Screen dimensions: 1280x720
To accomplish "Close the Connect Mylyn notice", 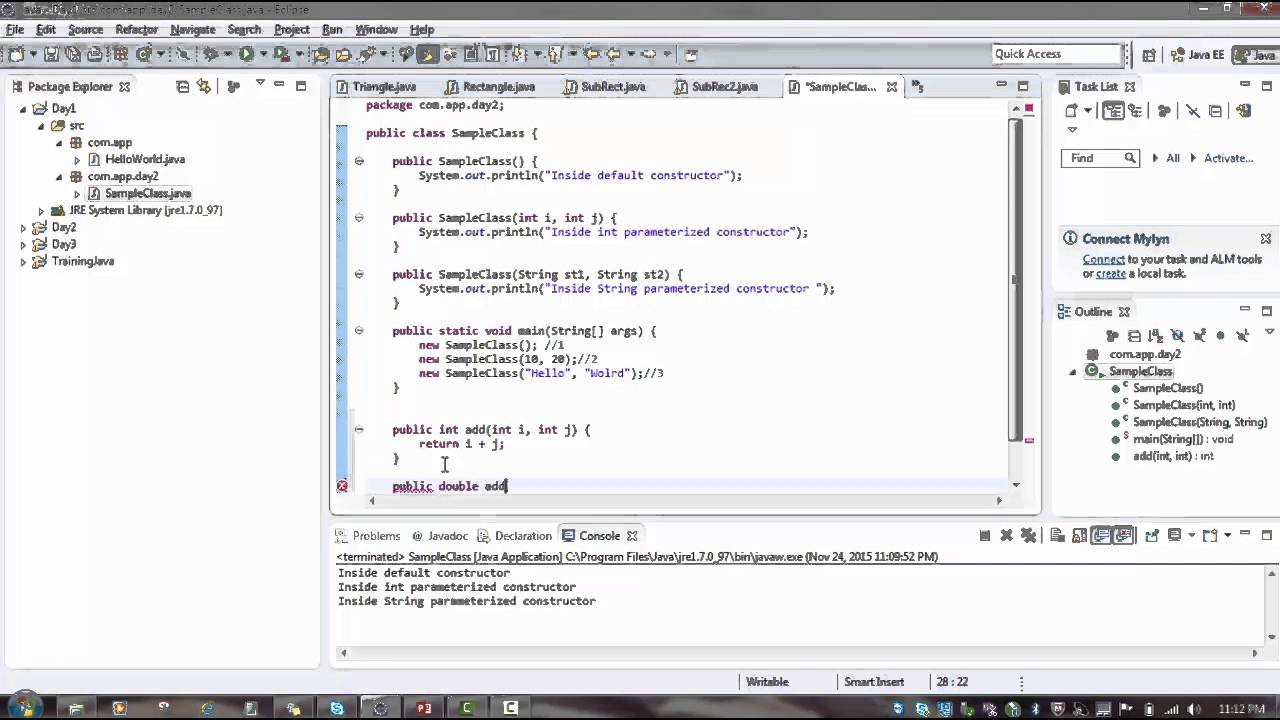I will click(1265, 239).
